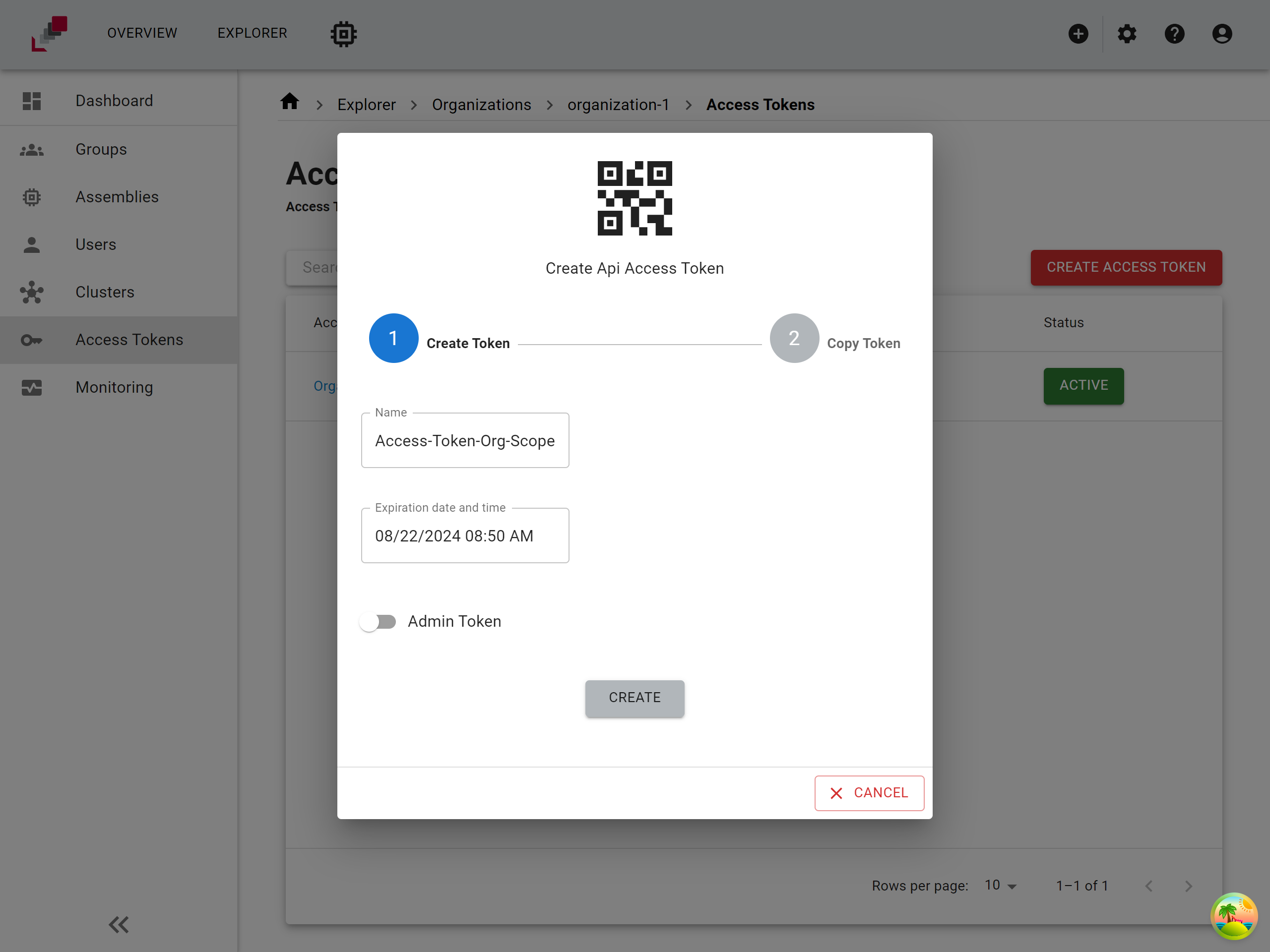Open the chip icon in the top navigation
1270x952 pixels.
(x=343, y=34)
